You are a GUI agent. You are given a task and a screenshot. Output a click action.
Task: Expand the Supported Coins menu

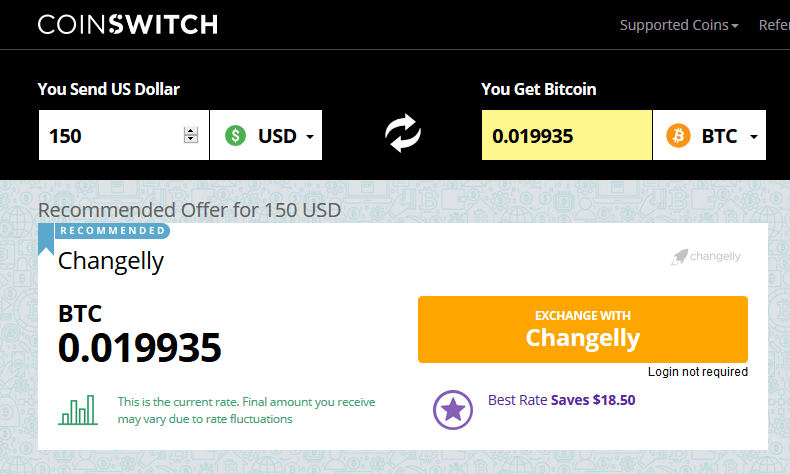(679, 25)
